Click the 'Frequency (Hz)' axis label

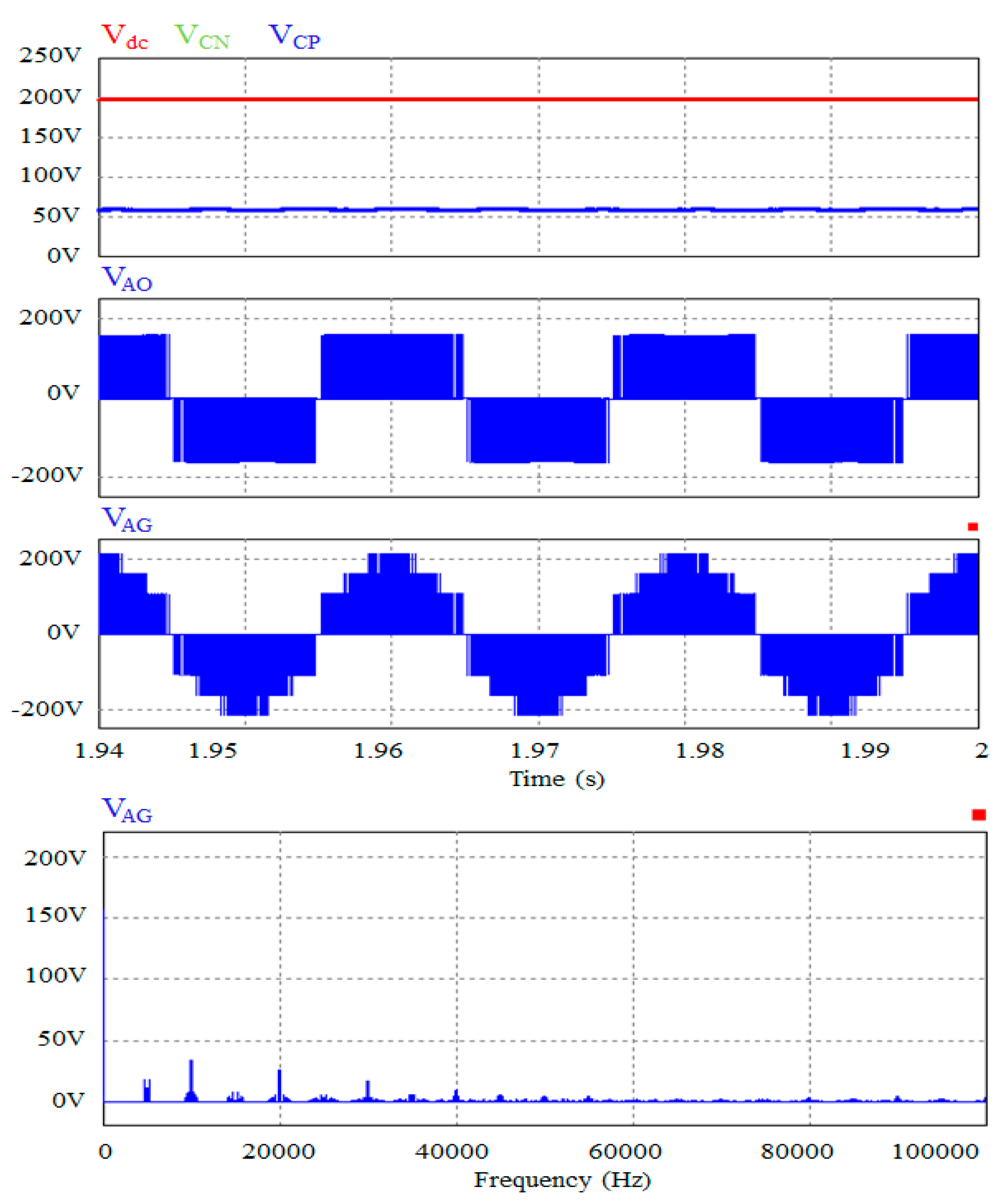pyautogui.click(x=562, y=1180)
